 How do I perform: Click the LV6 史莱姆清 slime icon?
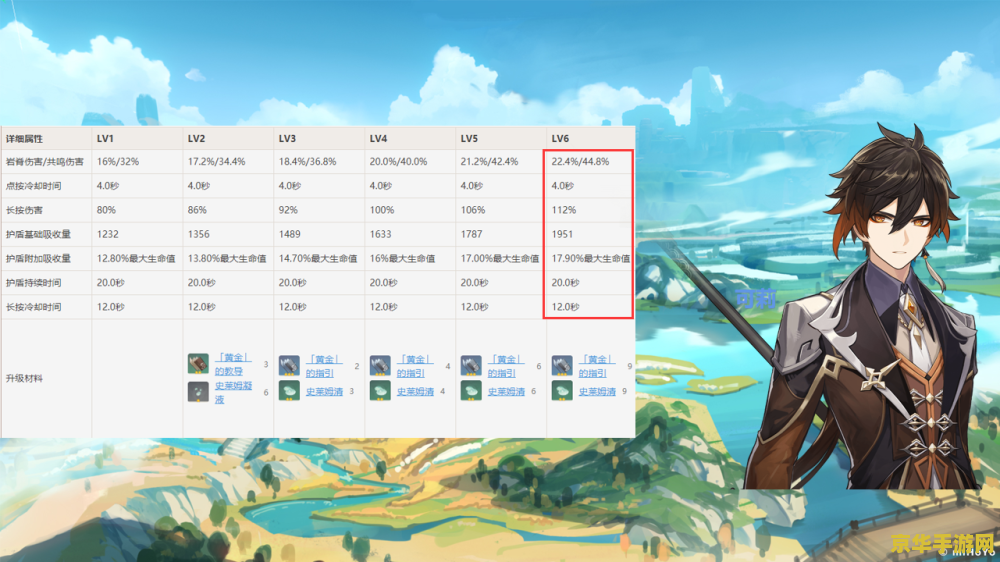coord(562,390)
